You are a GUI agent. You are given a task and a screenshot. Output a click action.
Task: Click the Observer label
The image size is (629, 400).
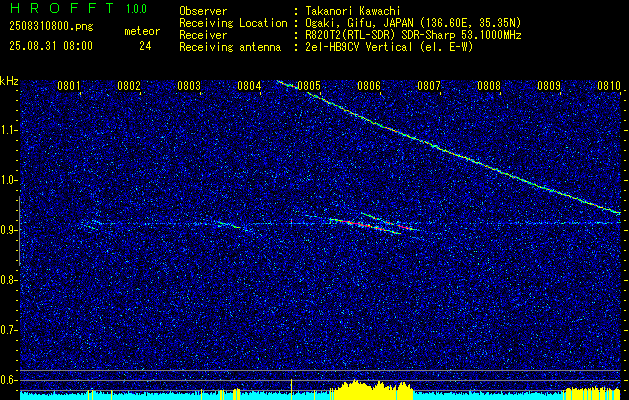pos(203,11)
